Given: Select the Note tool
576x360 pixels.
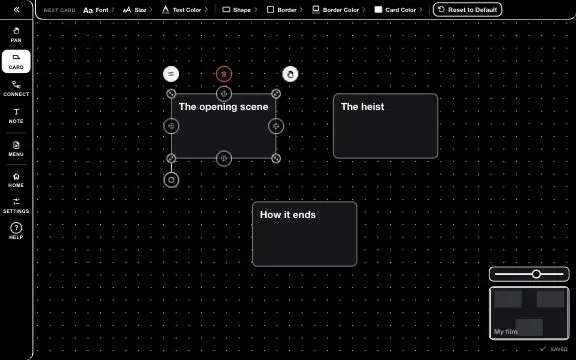Looking at the screenshot, I should pyautogui.click(x=16, y=116).
